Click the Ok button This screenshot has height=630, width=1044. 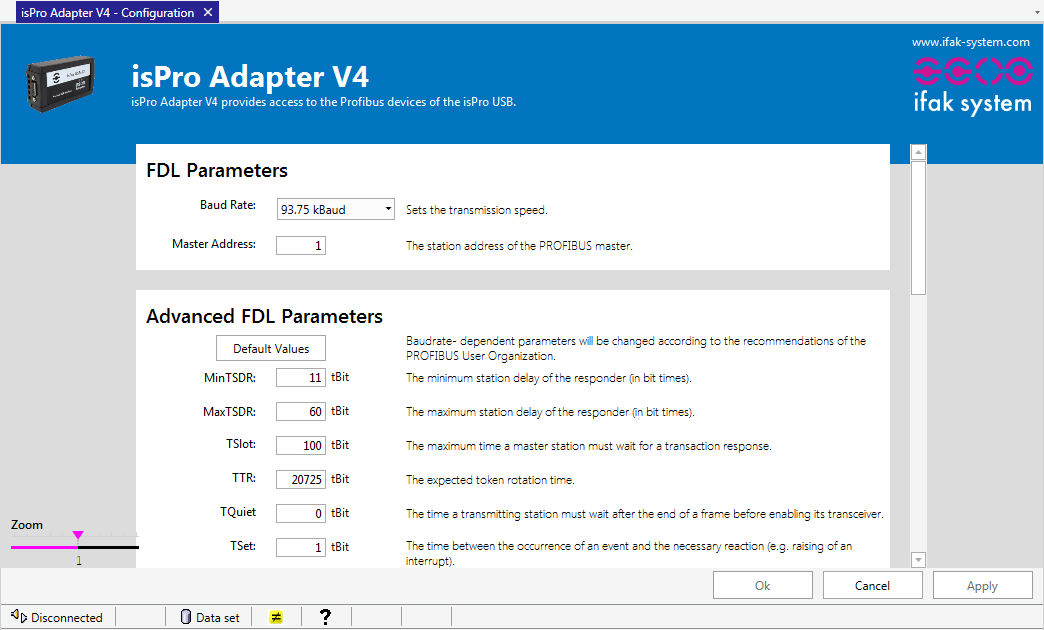(x=762, y=585)
